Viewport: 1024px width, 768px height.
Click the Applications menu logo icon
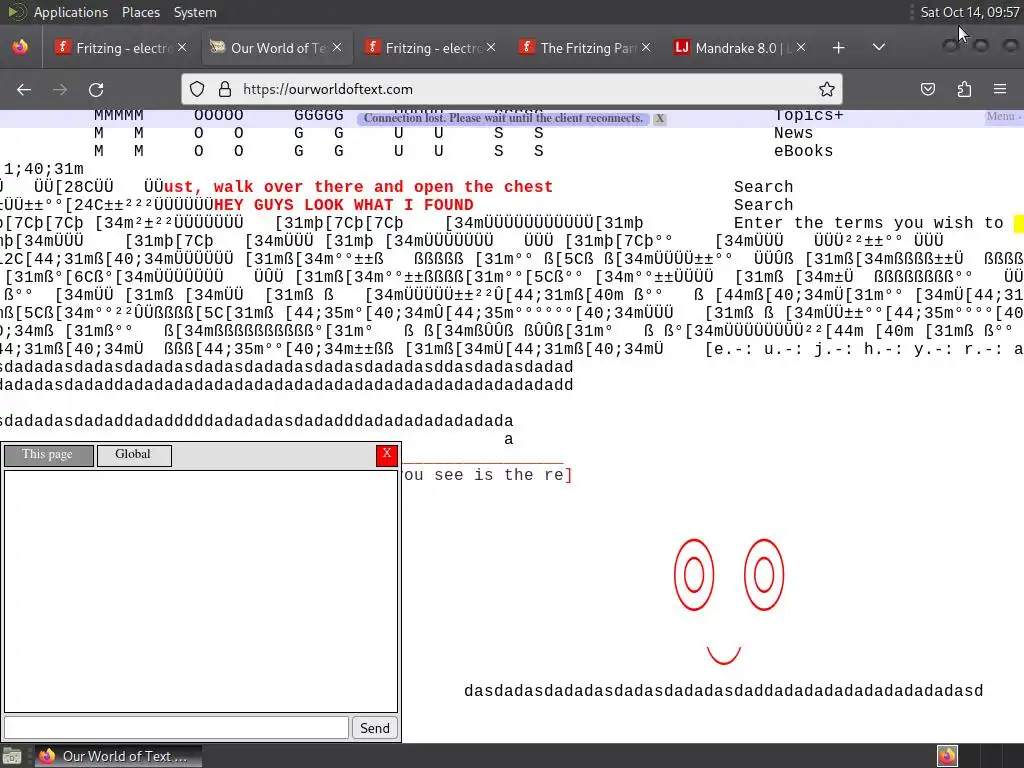[17, 12]
